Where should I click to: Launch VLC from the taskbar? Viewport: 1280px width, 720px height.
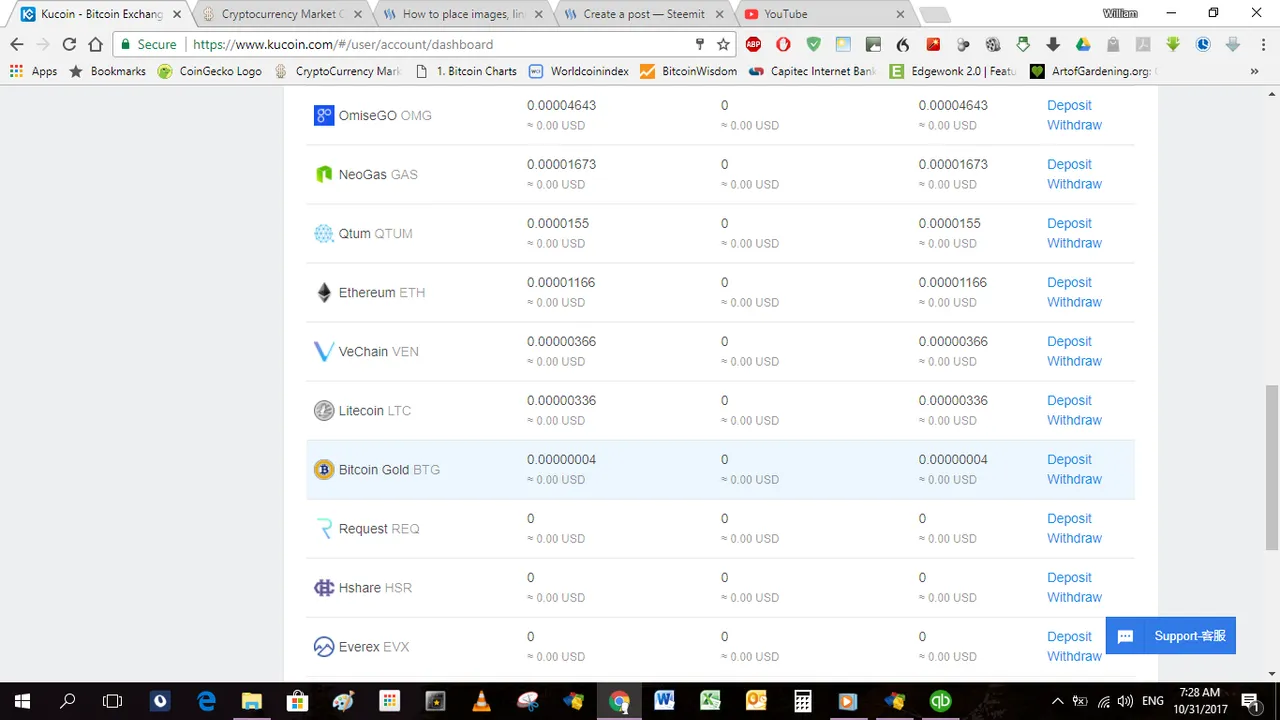tap(481, 701)
